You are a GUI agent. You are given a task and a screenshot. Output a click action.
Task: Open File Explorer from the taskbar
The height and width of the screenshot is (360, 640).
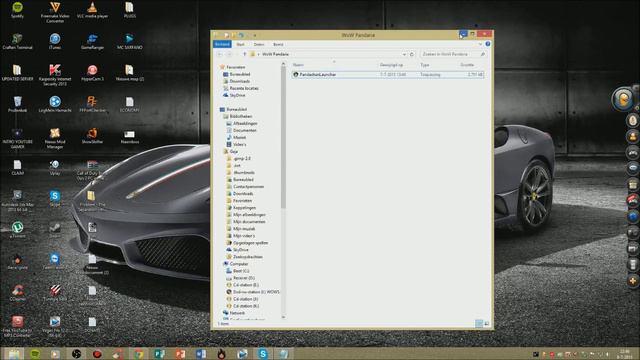[x=14, y=354]
